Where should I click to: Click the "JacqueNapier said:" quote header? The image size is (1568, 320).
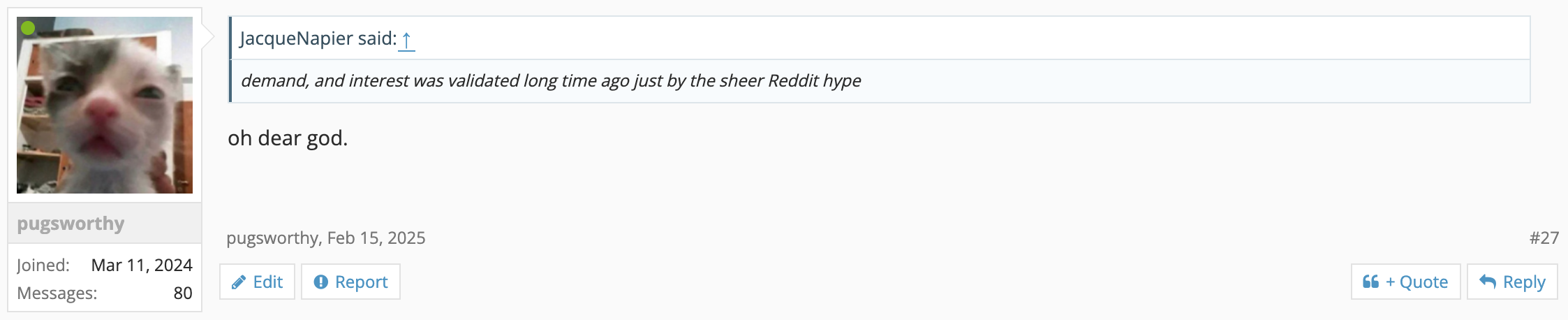click(318, 38)
